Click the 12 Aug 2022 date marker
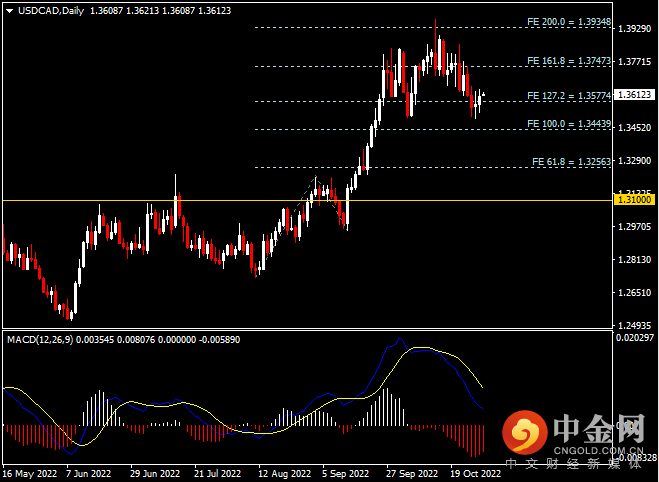This screenshot has width=659, height=482. pyautogui.click(x=285, y=474)
